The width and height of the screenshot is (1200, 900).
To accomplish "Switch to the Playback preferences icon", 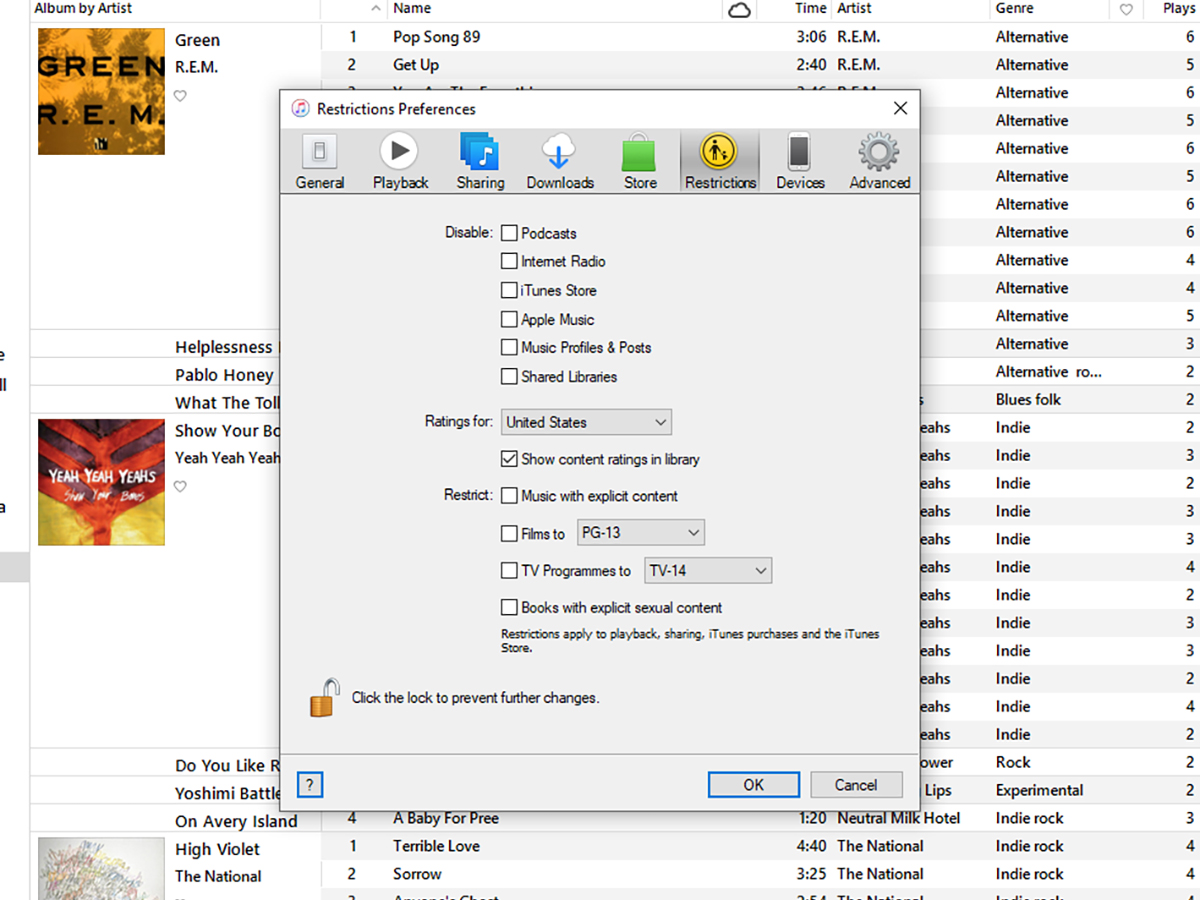I will tap(399, 158).
